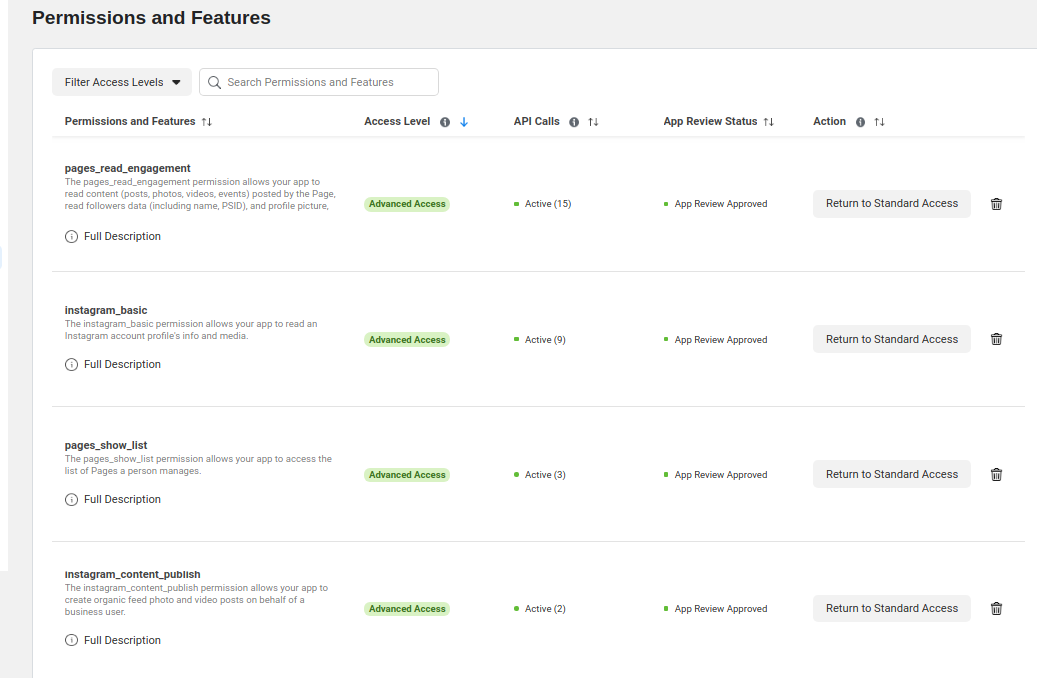Sort by Access Level using blue arrow
The width and height of the screenshot is (1037, 678).
[464, 122]
